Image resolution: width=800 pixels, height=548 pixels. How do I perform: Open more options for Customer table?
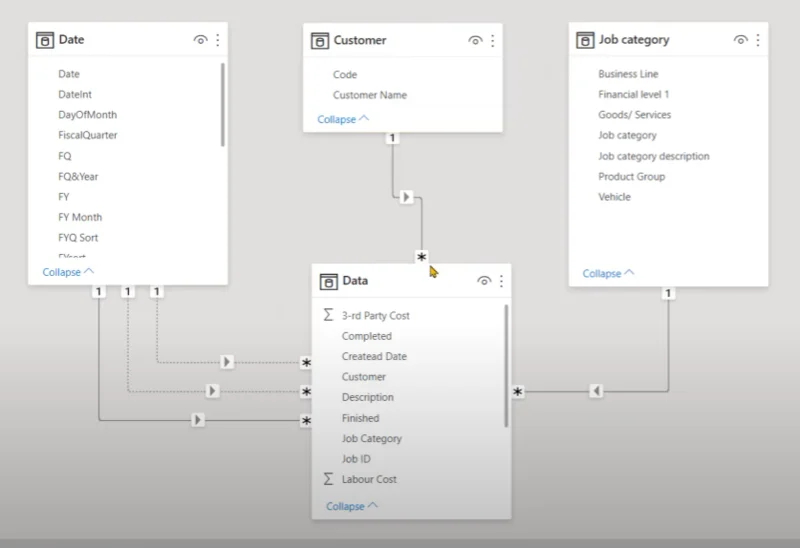tap(492, 40)
